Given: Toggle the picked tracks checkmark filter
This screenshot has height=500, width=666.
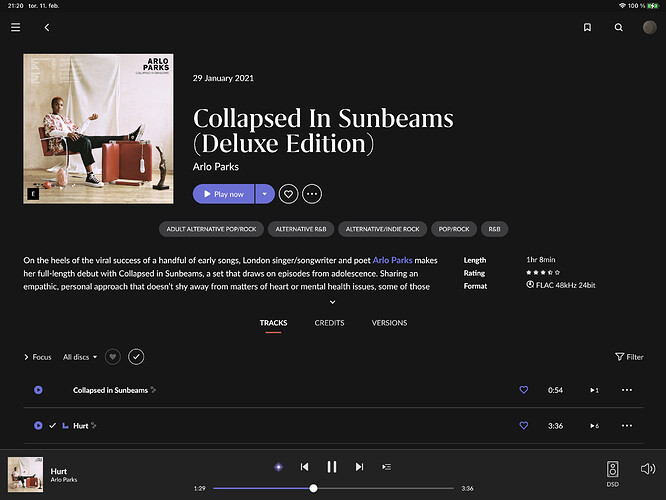Looking at the screenshot, I should pos(136,357).
